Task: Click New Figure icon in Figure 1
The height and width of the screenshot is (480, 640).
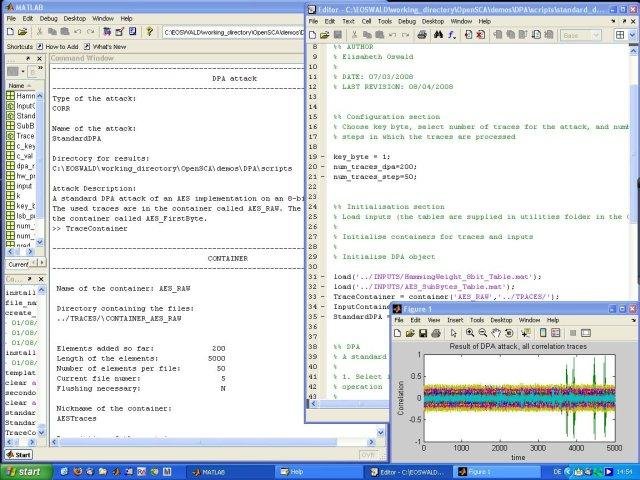Action: pos(397,333)
